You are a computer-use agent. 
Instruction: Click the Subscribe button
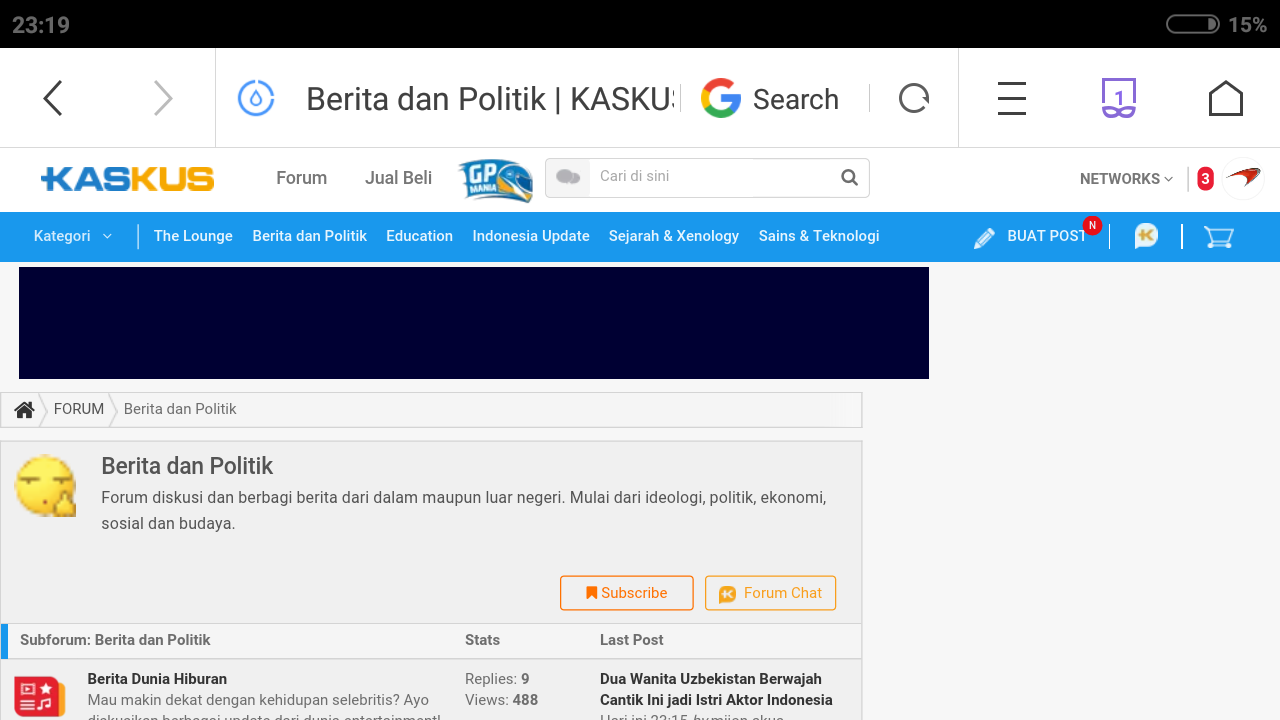pyautogui.click(x=627, y=593)
